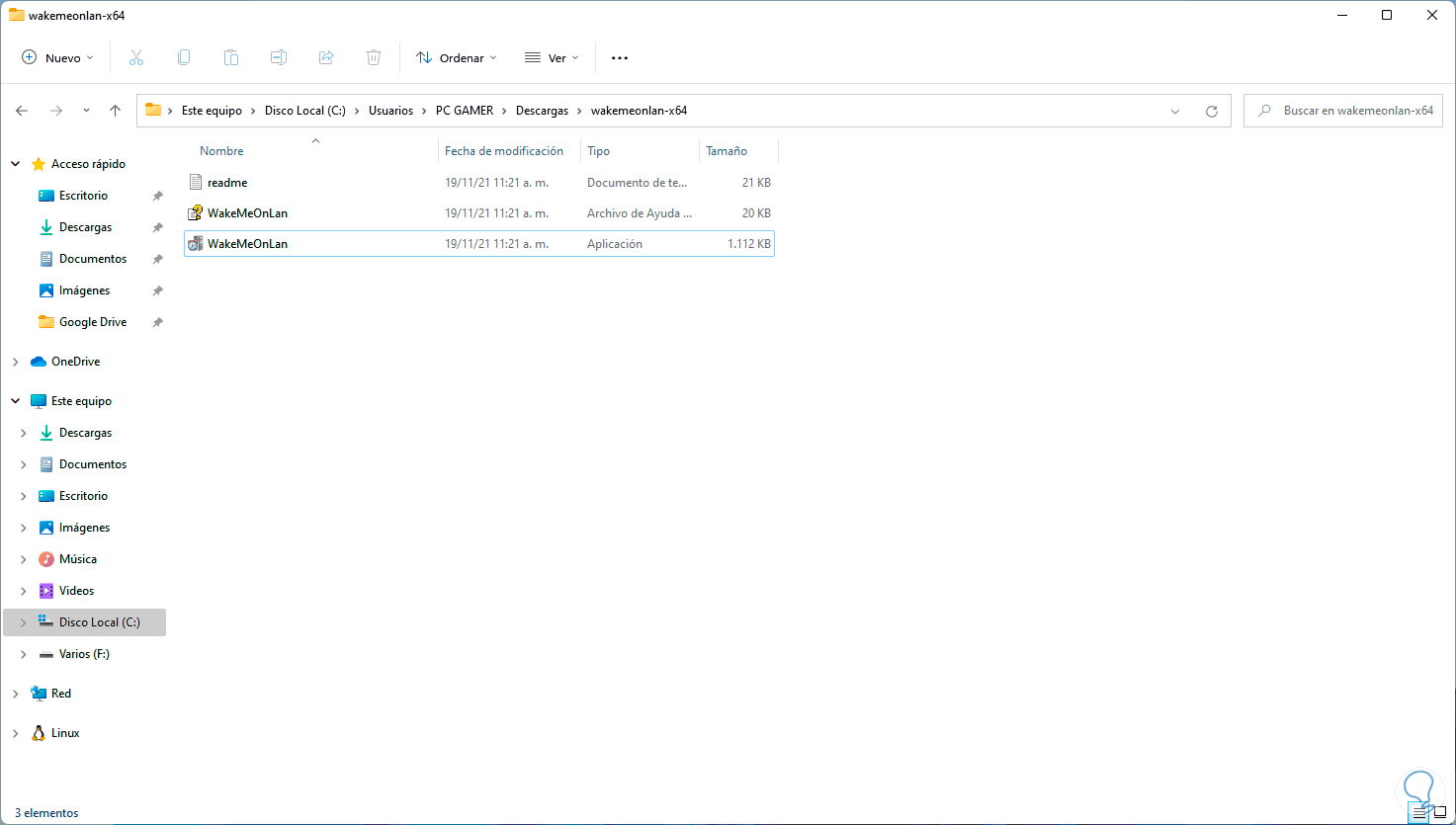
Task: Expand the Varios (F:) tree node
Action: 24,654
